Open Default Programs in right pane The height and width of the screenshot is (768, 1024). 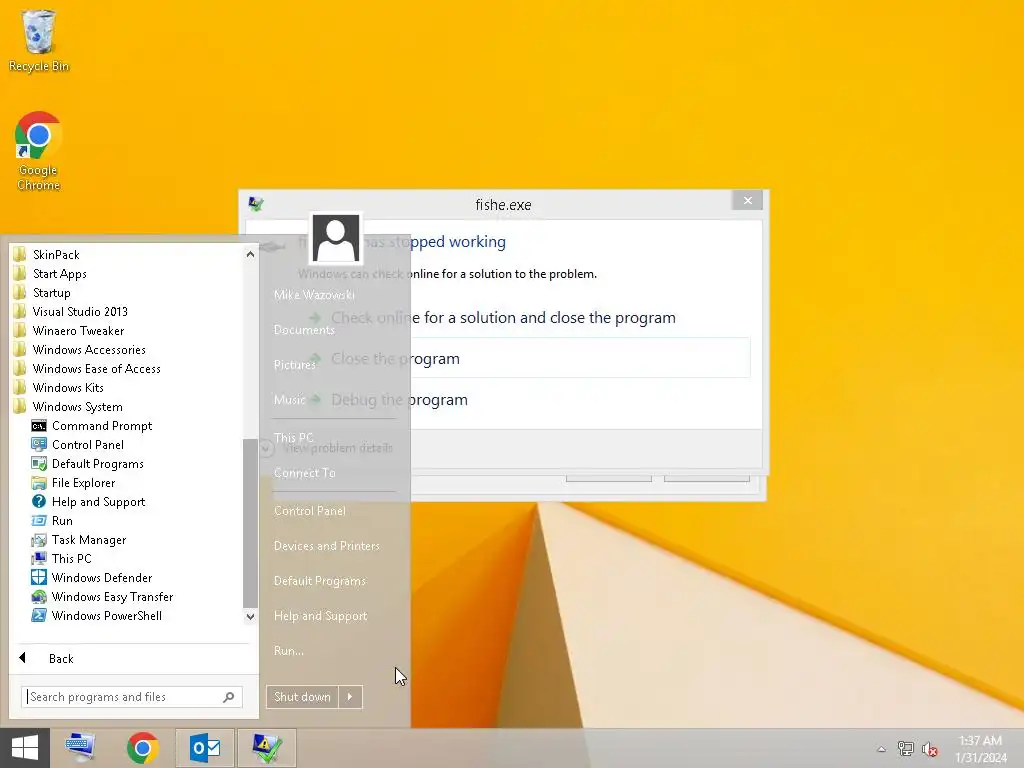(319, 581)
